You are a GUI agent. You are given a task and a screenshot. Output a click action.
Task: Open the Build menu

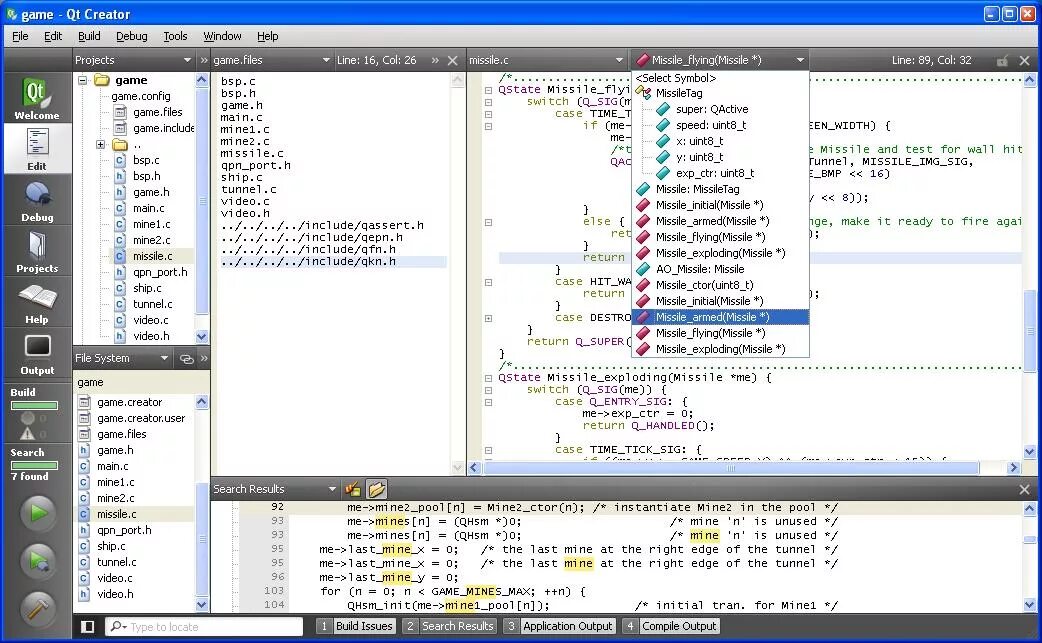click(89, 36)
